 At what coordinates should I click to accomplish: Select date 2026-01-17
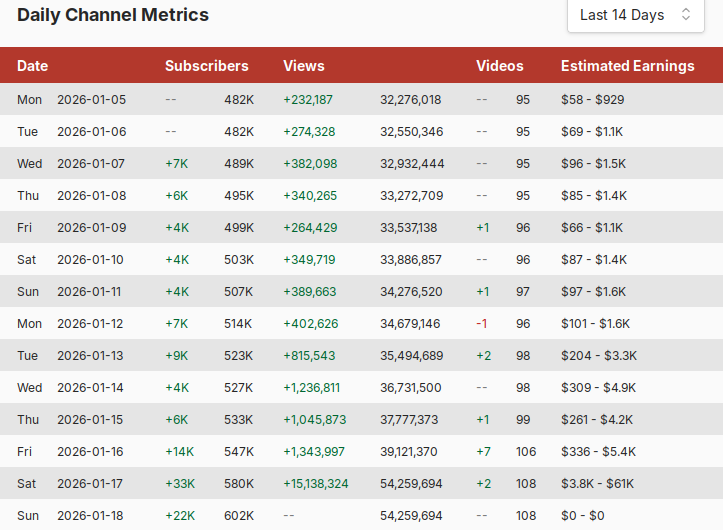90,483
